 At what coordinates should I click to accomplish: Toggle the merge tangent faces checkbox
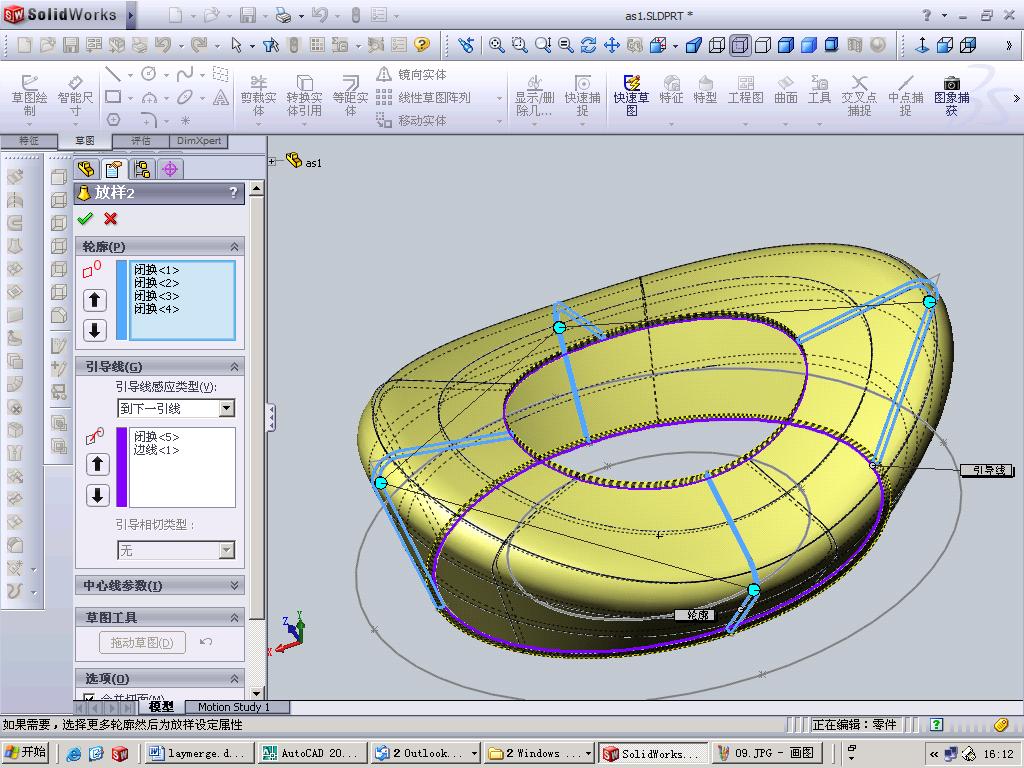click(x=89, y=697)
